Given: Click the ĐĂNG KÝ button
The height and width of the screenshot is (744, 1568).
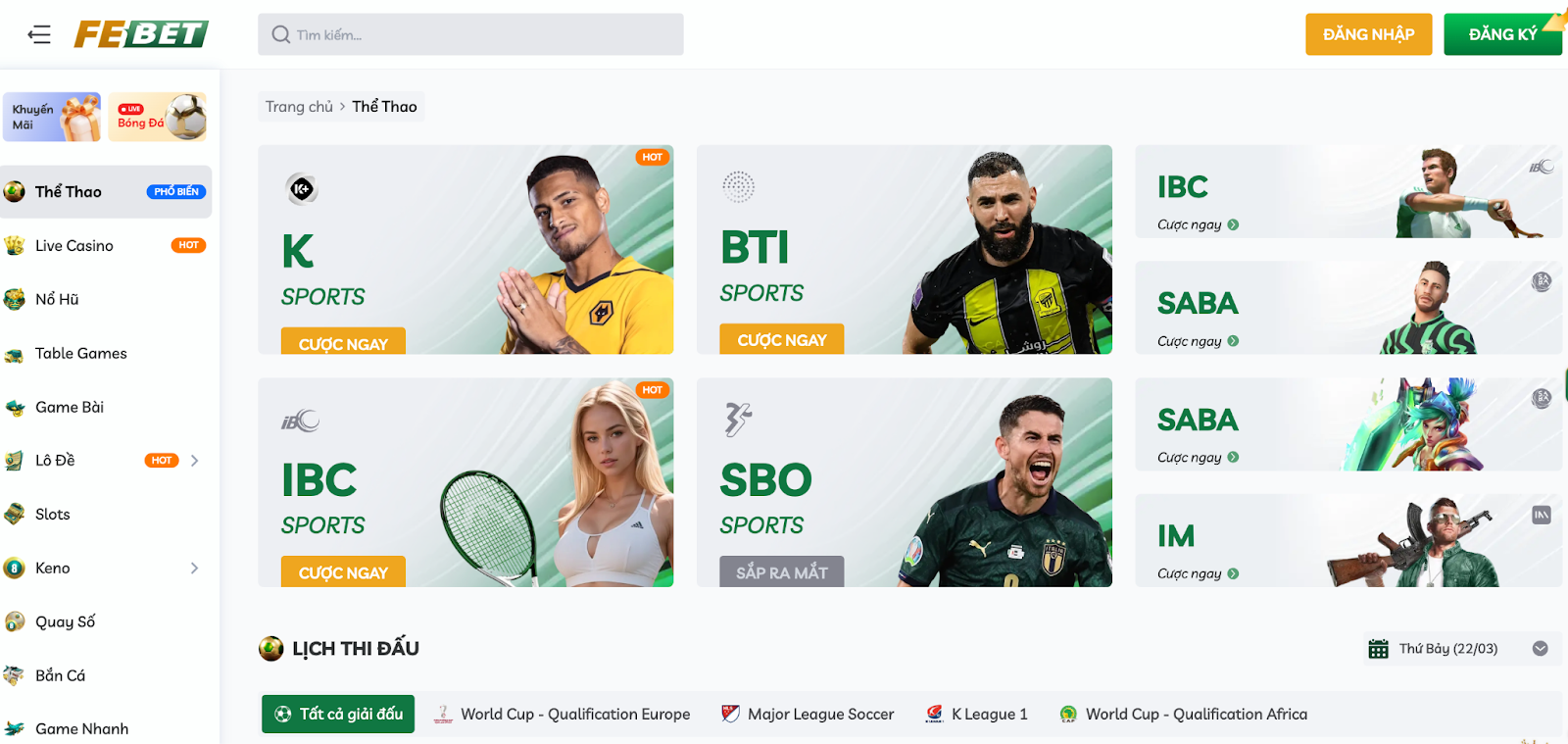Looking at the screenshot, I should point(1502,34).
